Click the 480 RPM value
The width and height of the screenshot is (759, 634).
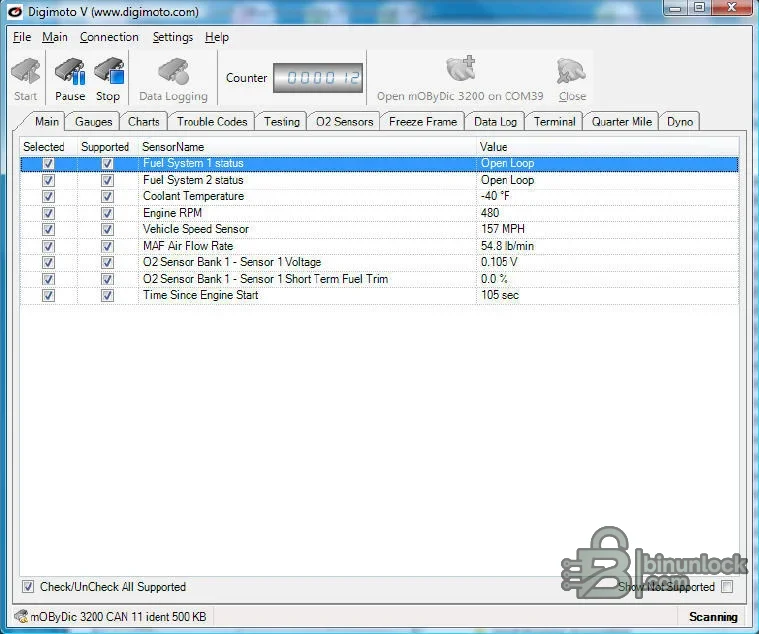click(x=490, y=213)
